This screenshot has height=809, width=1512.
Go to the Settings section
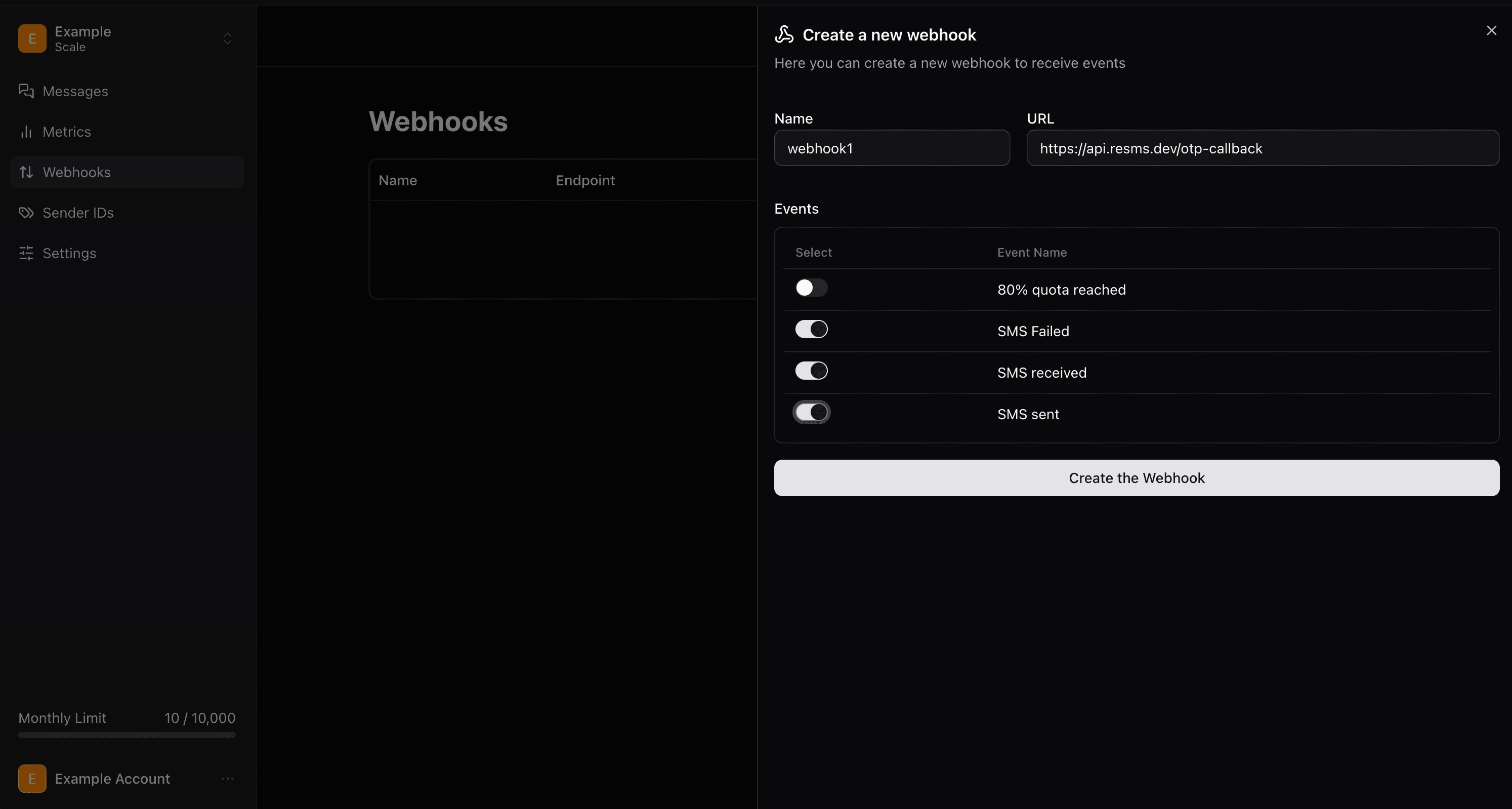[x=69, y=253]
